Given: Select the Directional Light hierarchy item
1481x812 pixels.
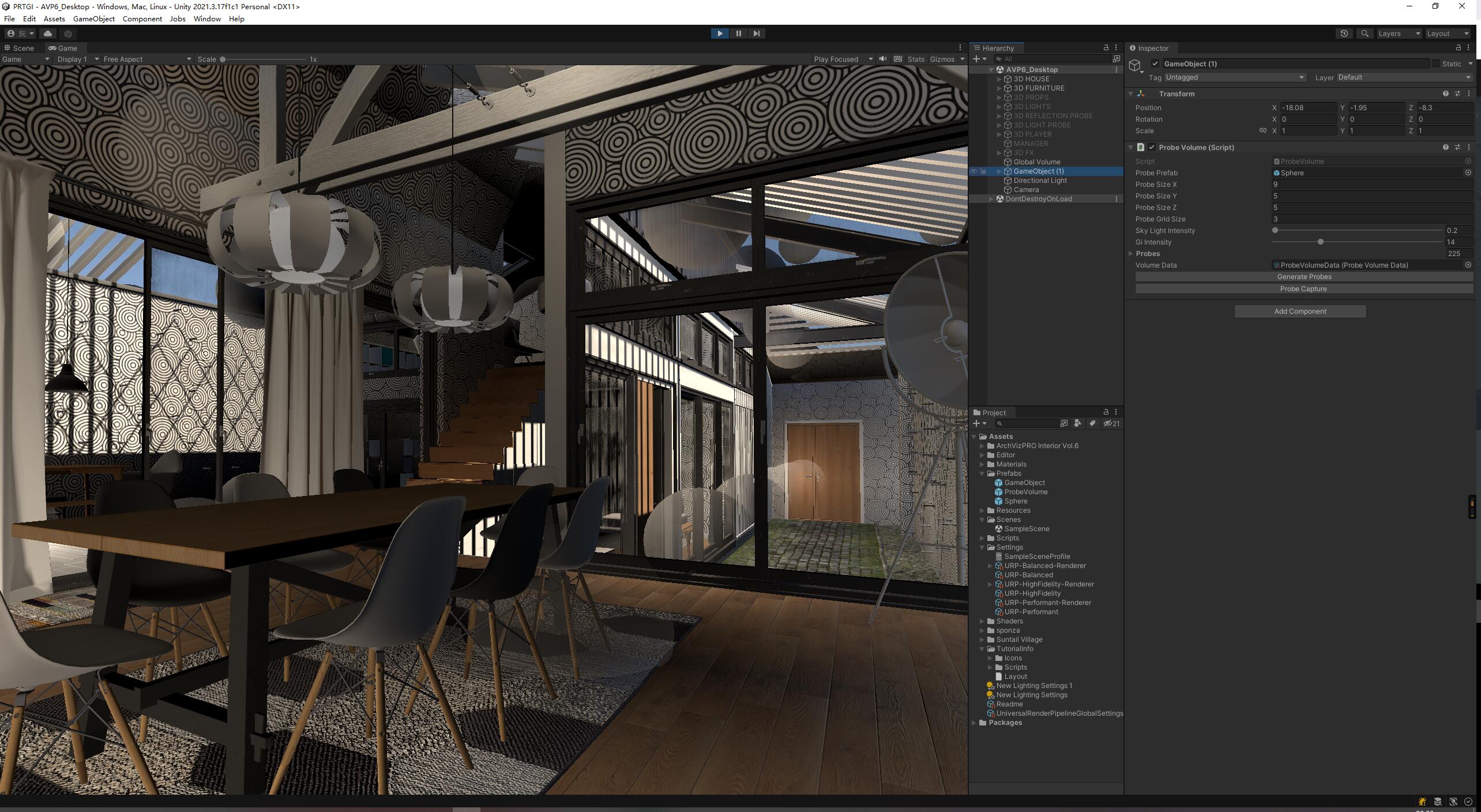Looking at the screenshot, I should (x=1040, y=181).
